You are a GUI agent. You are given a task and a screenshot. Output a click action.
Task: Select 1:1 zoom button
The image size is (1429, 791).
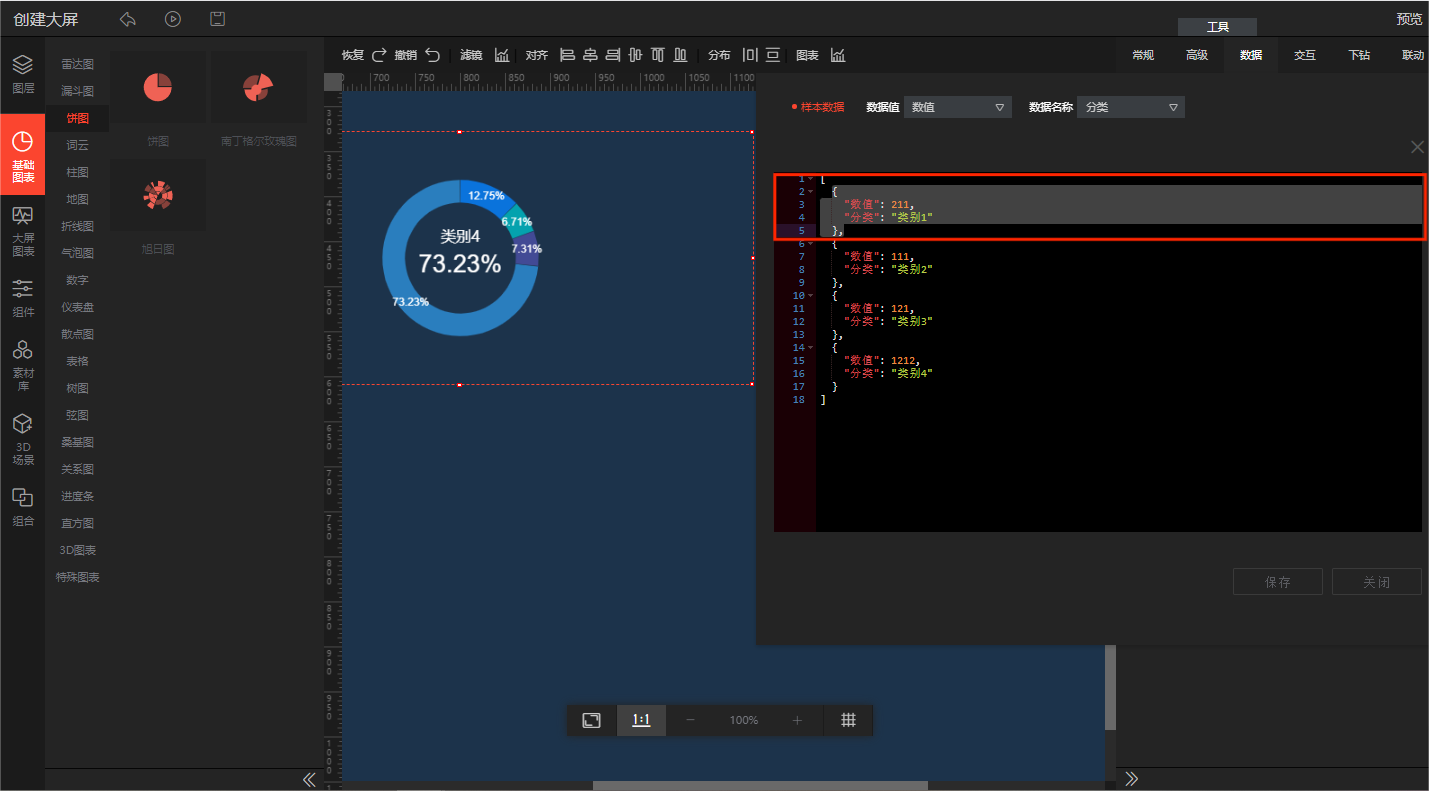click(641, 720)
